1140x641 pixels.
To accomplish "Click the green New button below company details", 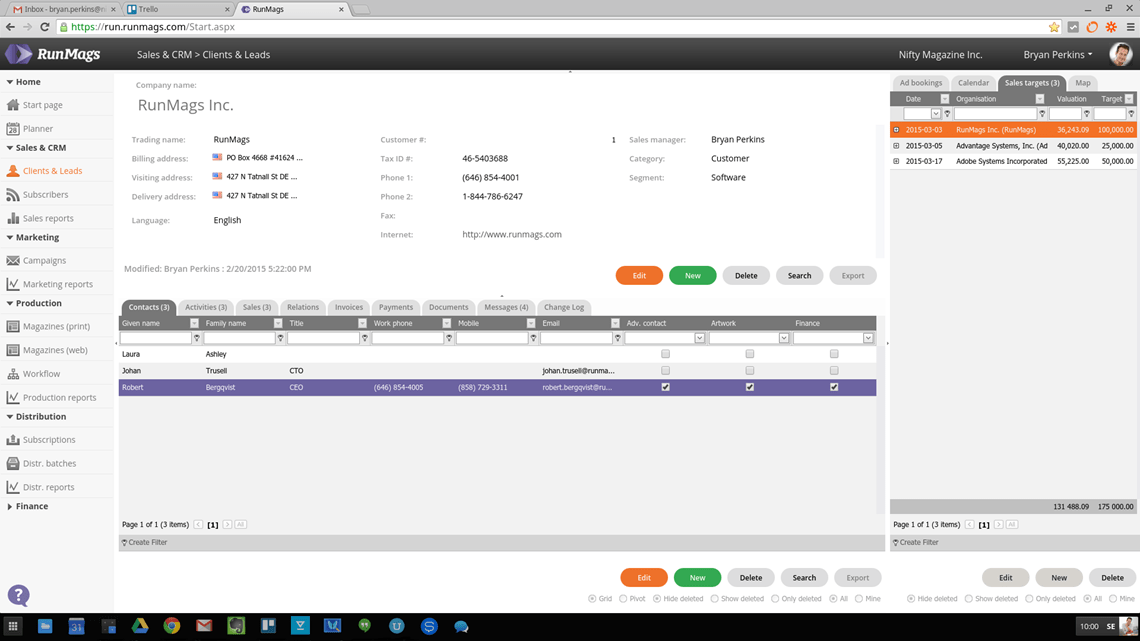I will 692,275.
